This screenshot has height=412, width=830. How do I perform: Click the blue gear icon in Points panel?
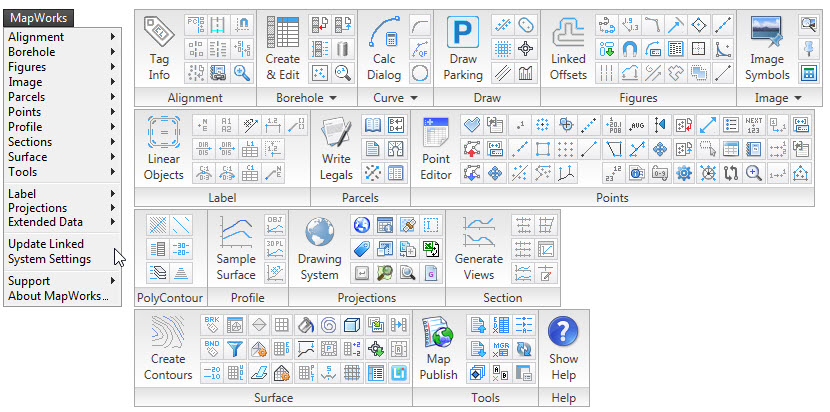coord(684,173)
